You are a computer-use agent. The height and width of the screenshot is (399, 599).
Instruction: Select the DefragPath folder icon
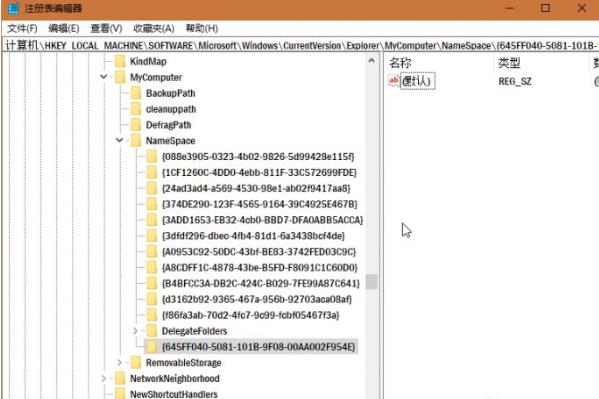pyautogui.click(x=136, y=125)
